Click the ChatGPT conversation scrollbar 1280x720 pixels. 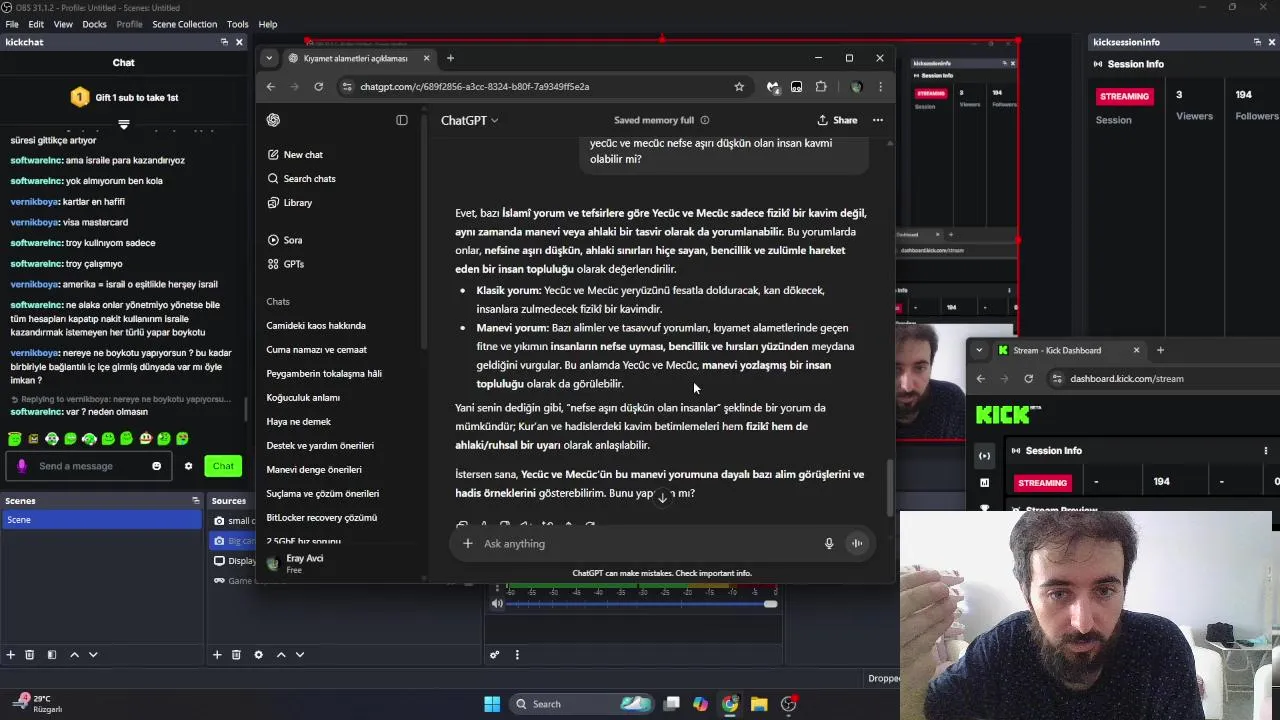[889, 490]
